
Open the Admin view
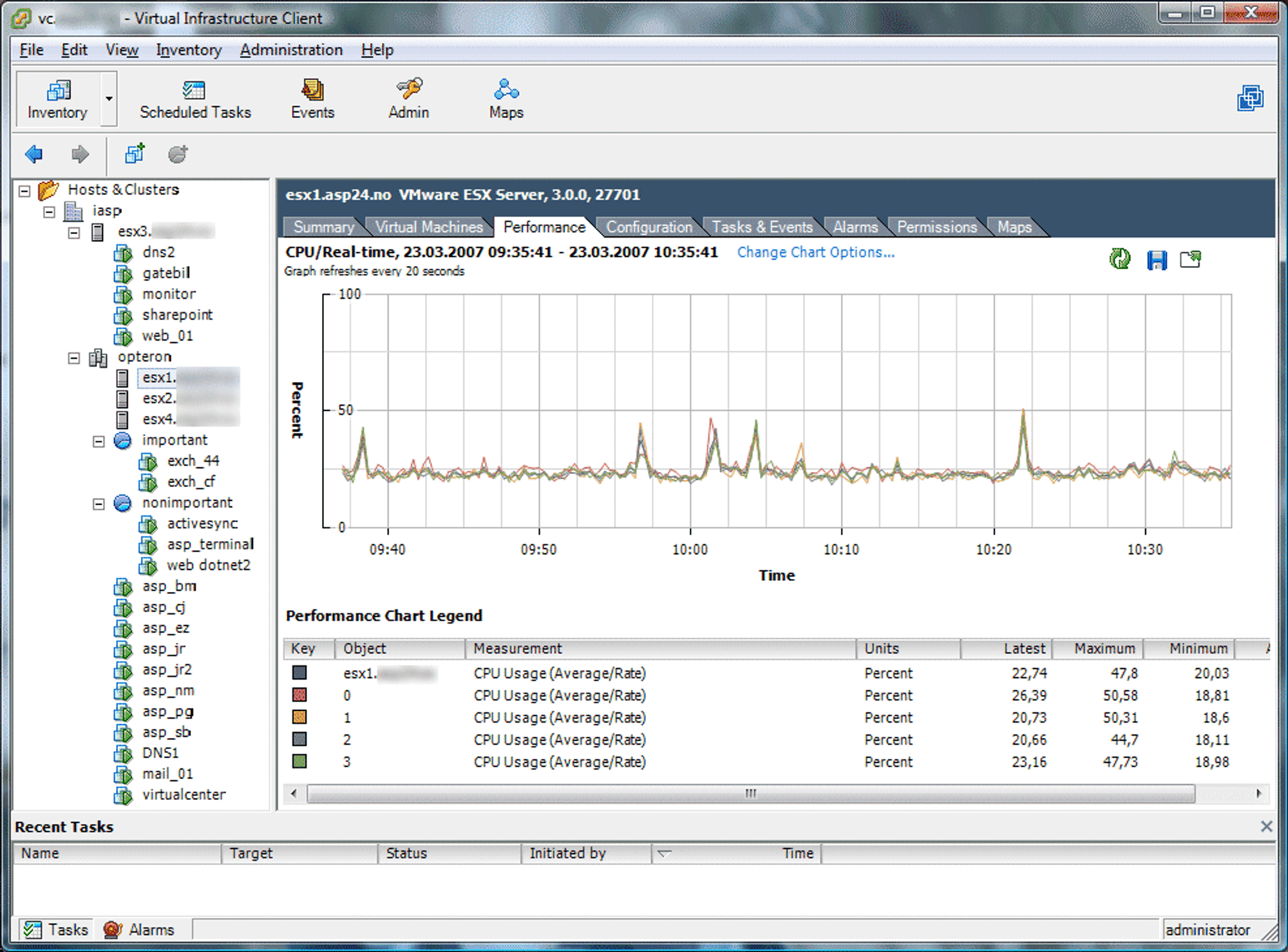pos(408,99)
